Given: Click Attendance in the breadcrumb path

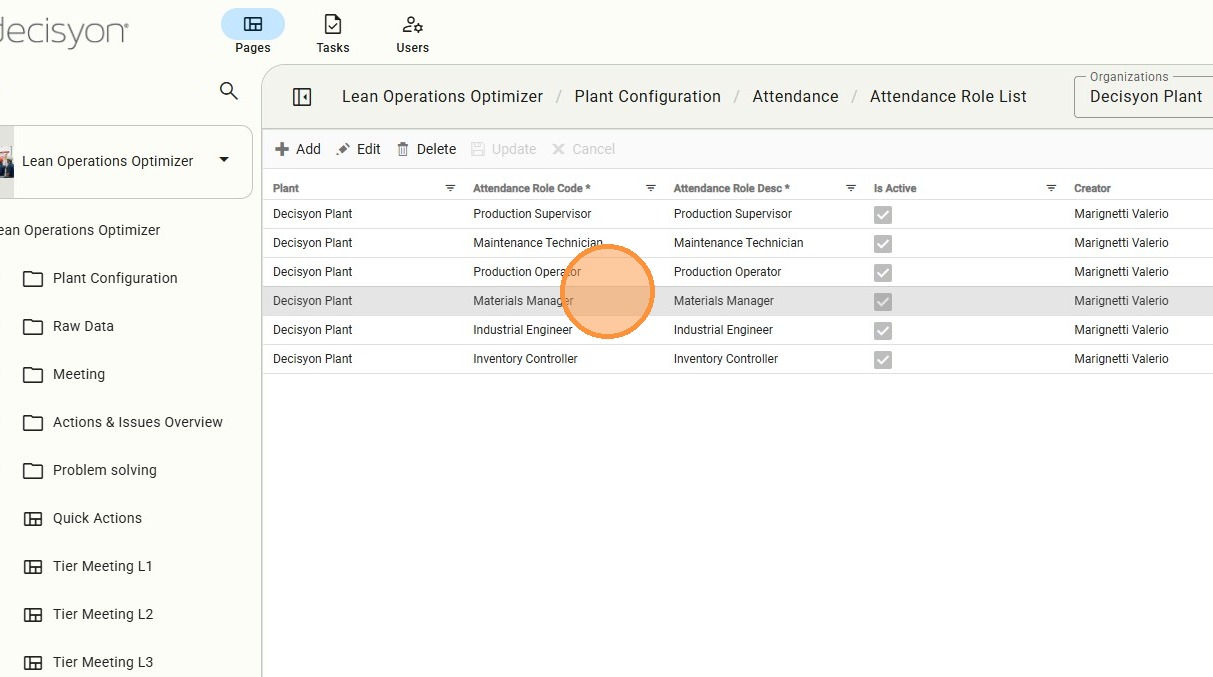Looking at the screenshot, I should click(x=795, y=97).
